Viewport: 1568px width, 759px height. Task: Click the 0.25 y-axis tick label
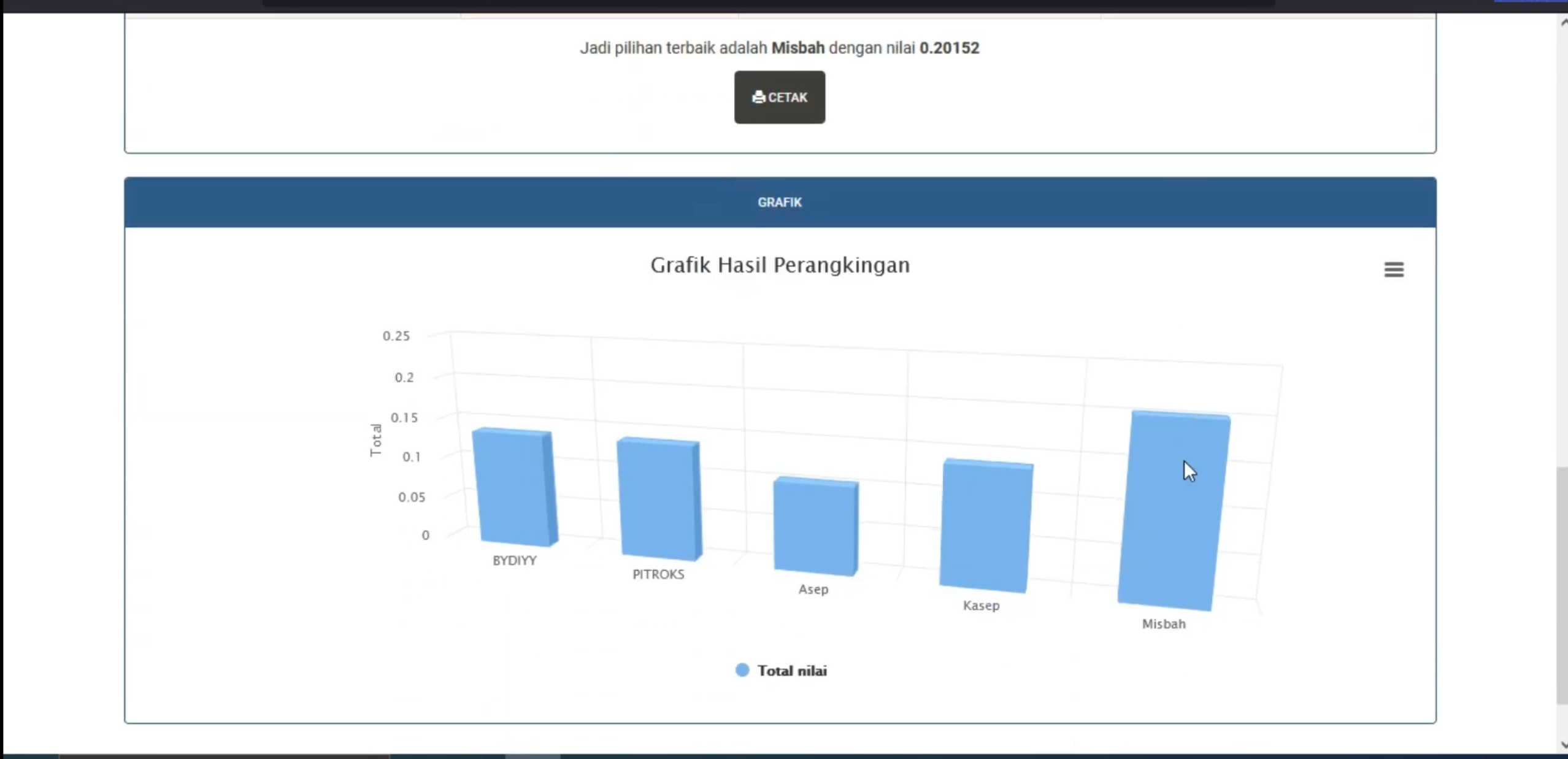pyautogui.click(x=396, y=336)
